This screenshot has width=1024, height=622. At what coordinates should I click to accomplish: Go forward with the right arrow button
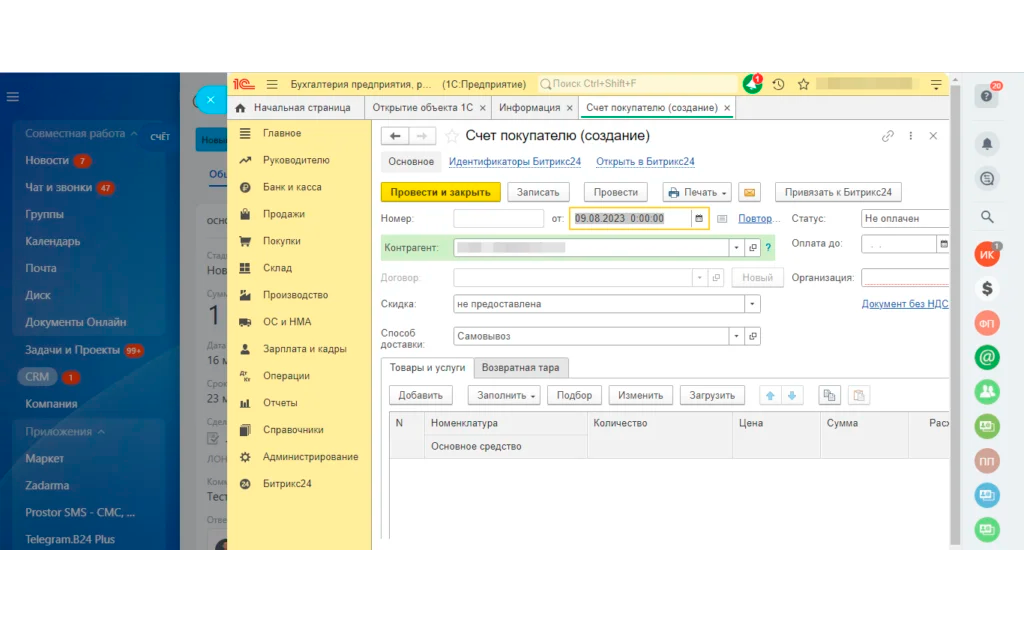422,136
